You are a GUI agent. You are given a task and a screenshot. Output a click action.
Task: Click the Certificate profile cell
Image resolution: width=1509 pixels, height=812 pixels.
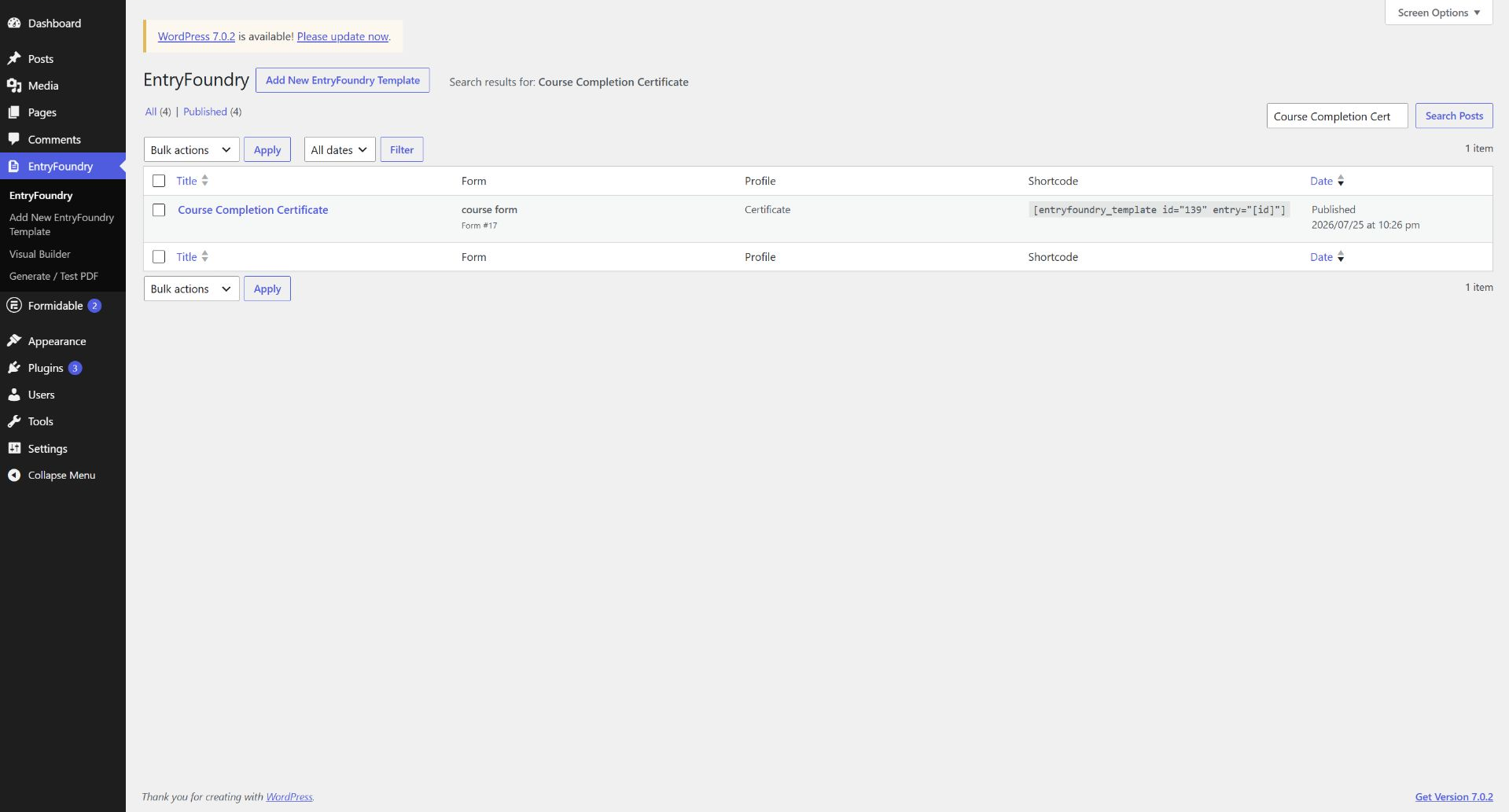click(767, 210)
